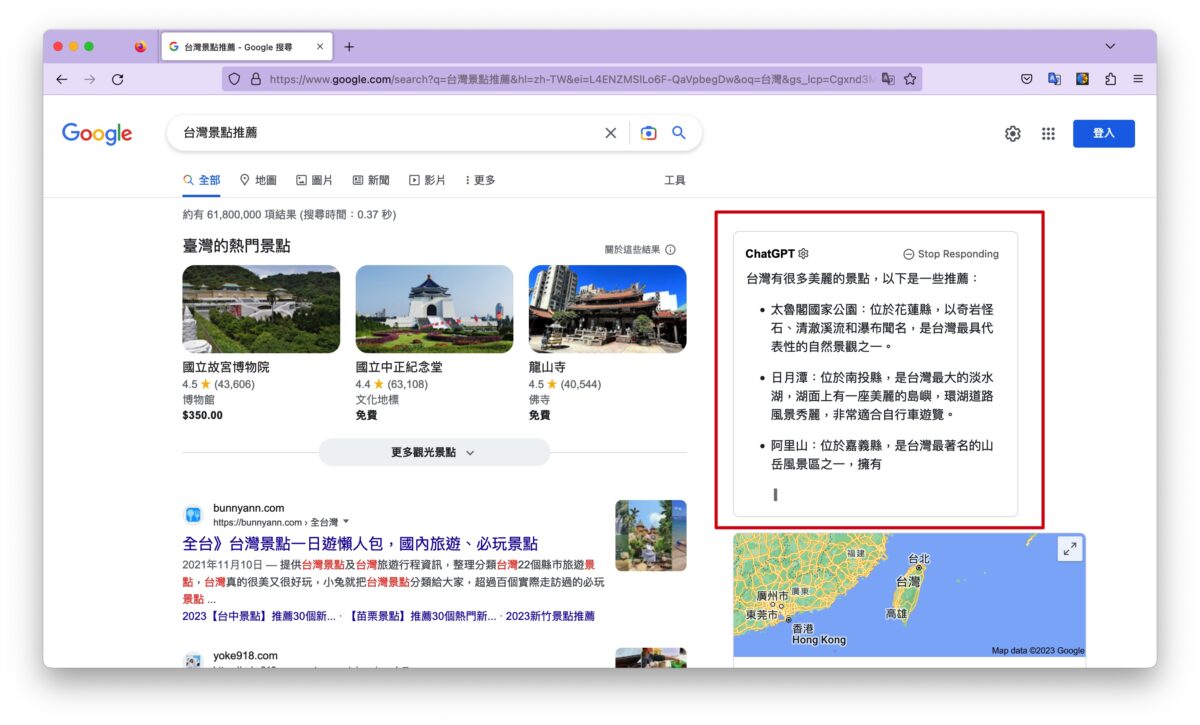Reload the page with the refresh icon
Screen dimensions: 1200x725
coord(118,79)
